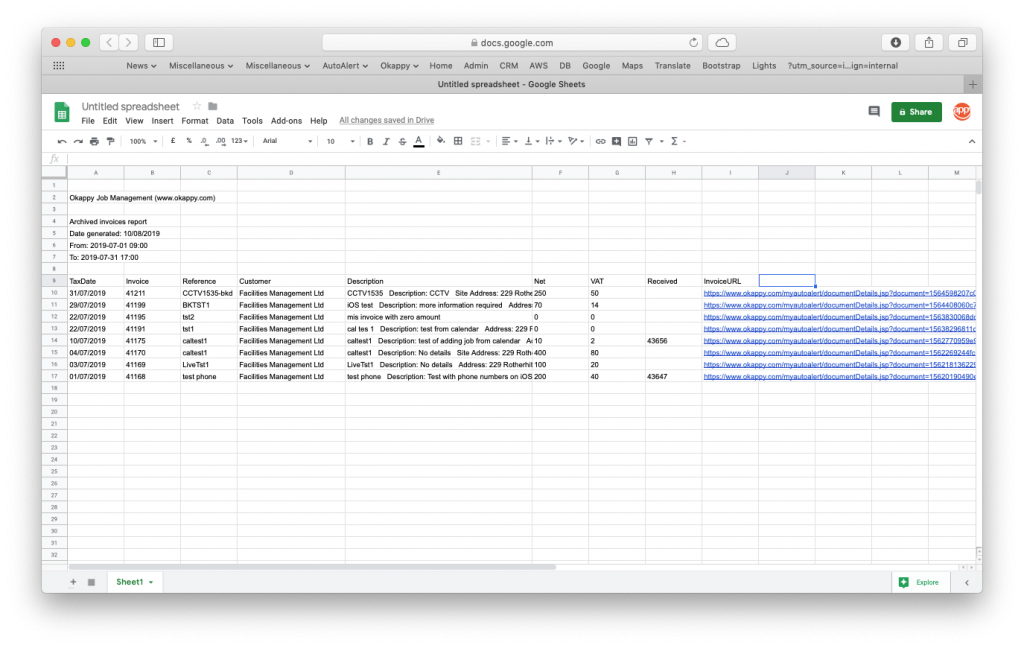Create a filter with the funnel icon

pyautogui.click(x=648, y=141)
